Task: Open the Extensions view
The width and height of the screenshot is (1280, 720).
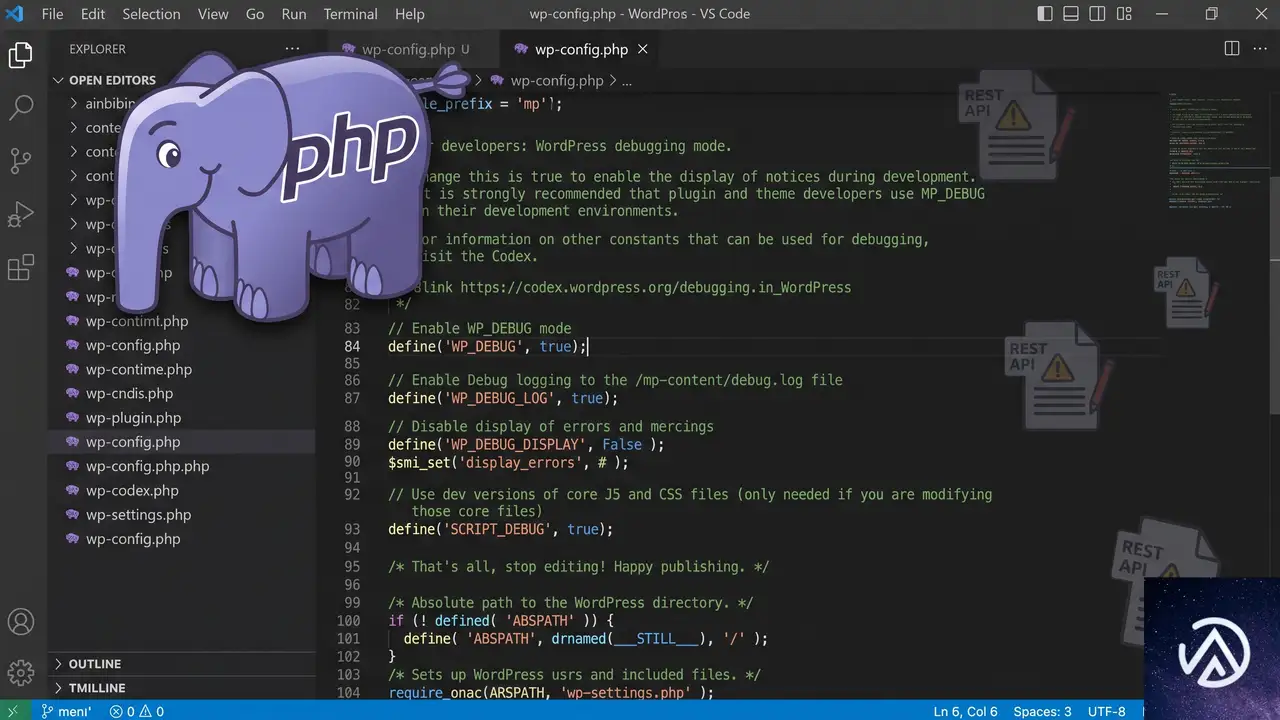Action: pyautogui.click(x=21, y=268)
